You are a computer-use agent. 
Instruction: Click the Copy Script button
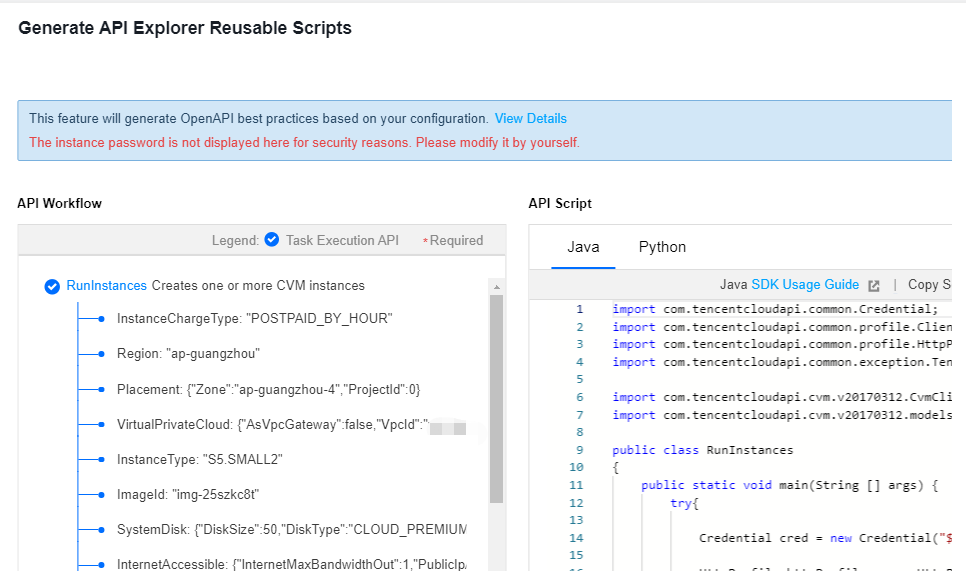tap(928, 285)
